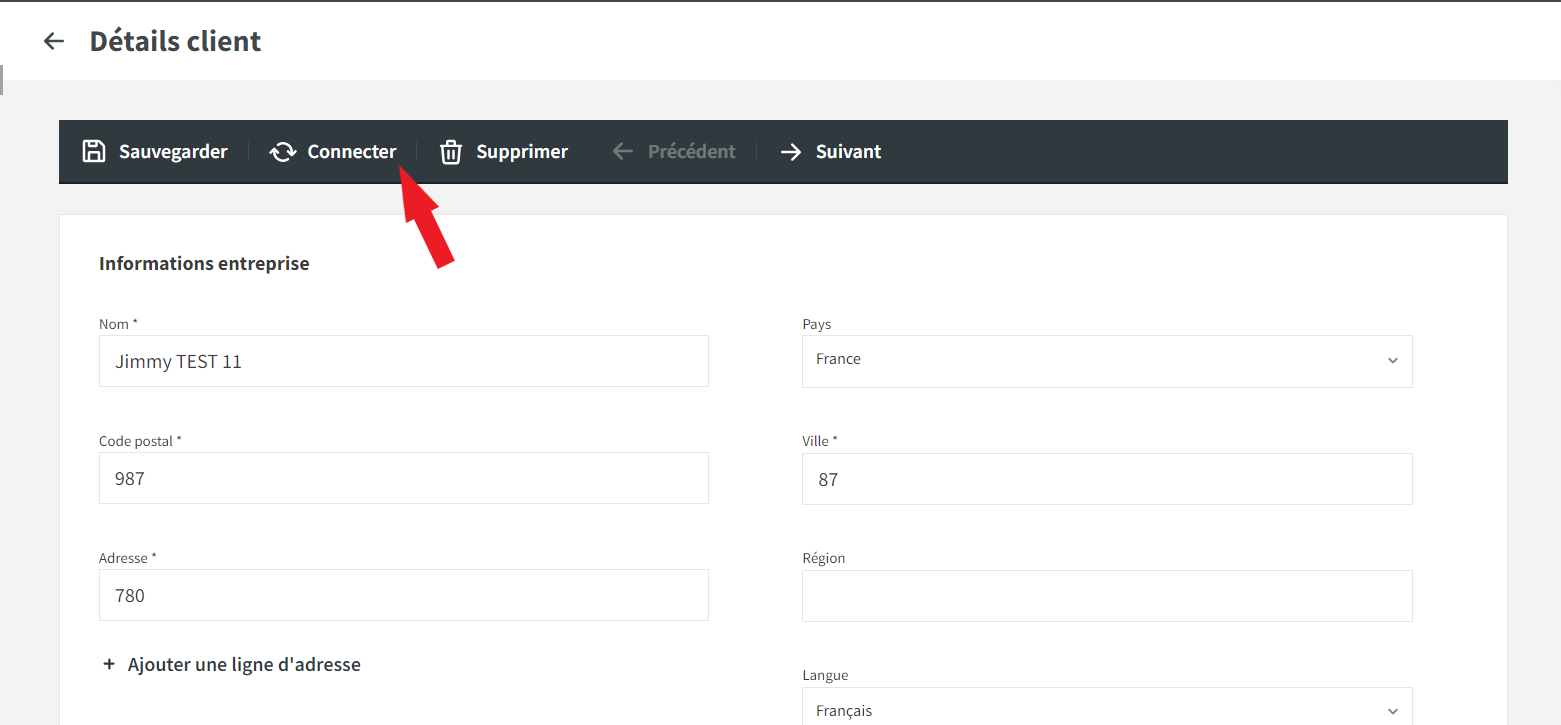The image size is (1561, 725).
Task: Click the Suivant right arrow icon
Action: [791, 152]
